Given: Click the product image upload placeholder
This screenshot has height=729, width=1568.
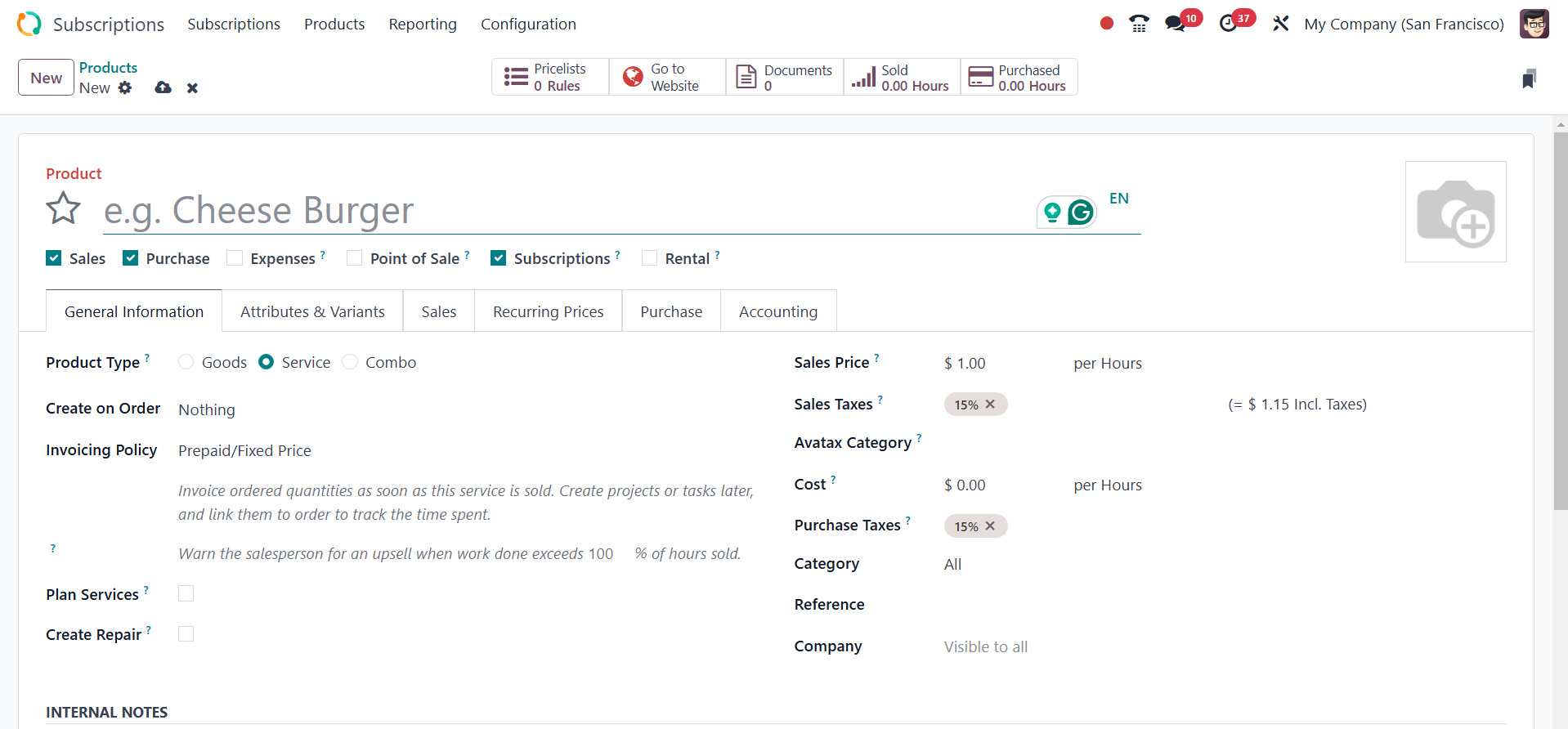Looking at the screenshot, I should (x=1455, y=212).
